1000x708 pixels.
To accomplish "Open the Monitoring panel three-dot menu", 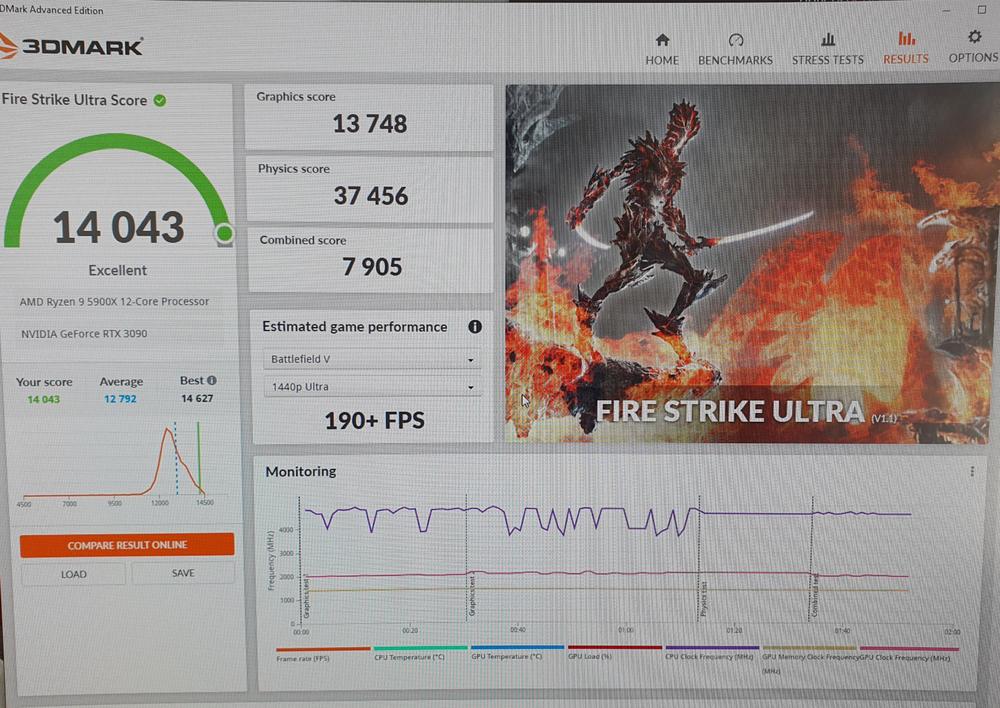I will [x=971, y=472].
